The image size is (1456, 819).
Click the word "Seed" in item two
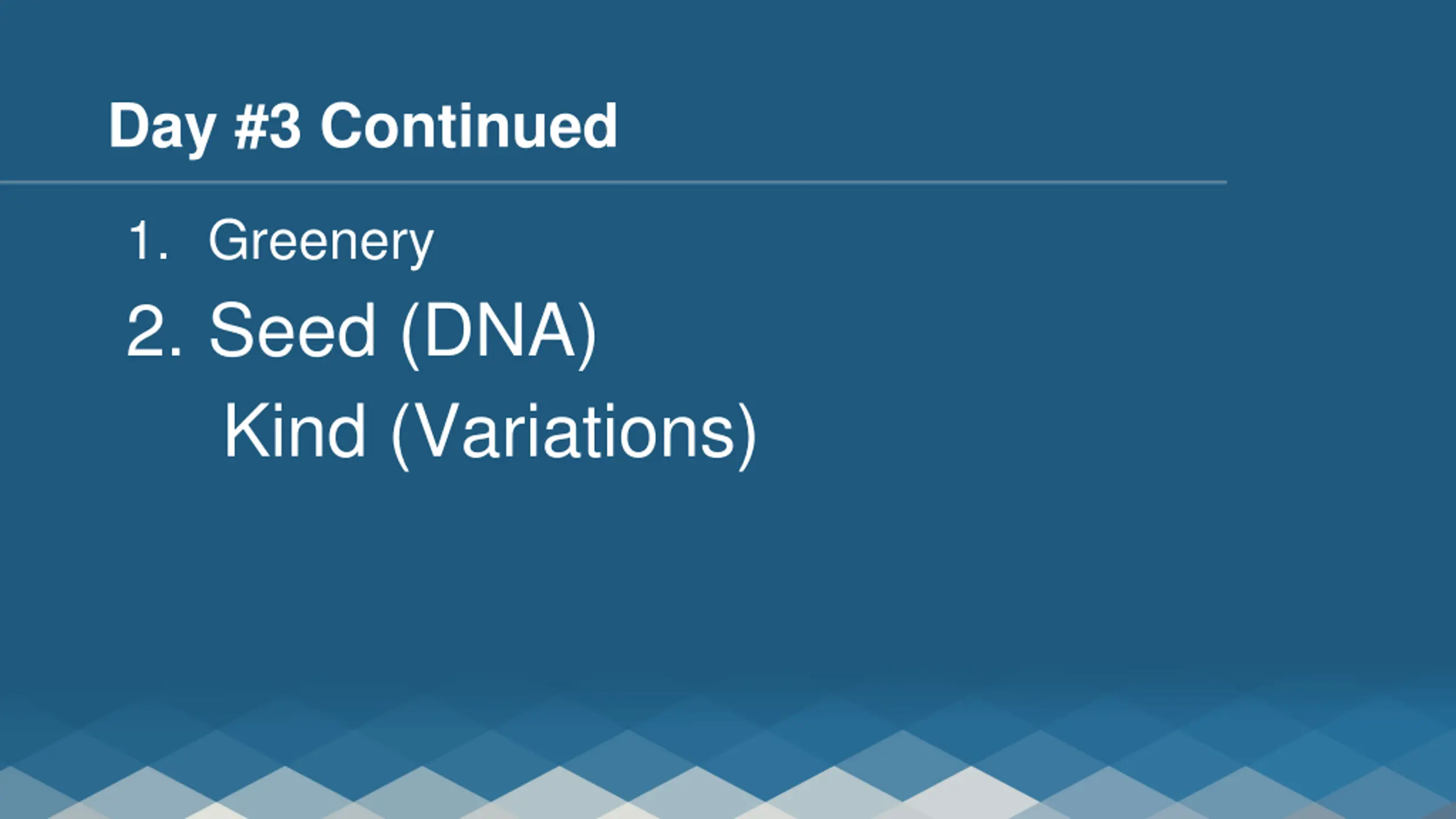[292, 330]
